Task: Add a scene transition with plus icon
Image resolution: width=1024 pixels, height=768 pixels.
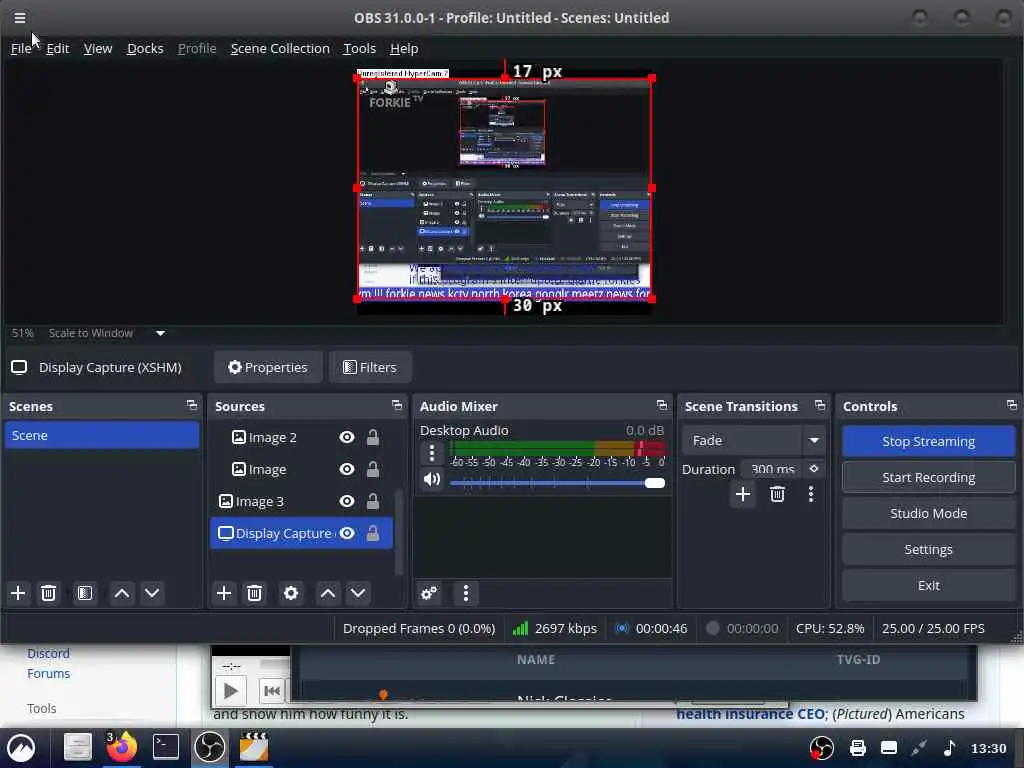Action: 743,494
